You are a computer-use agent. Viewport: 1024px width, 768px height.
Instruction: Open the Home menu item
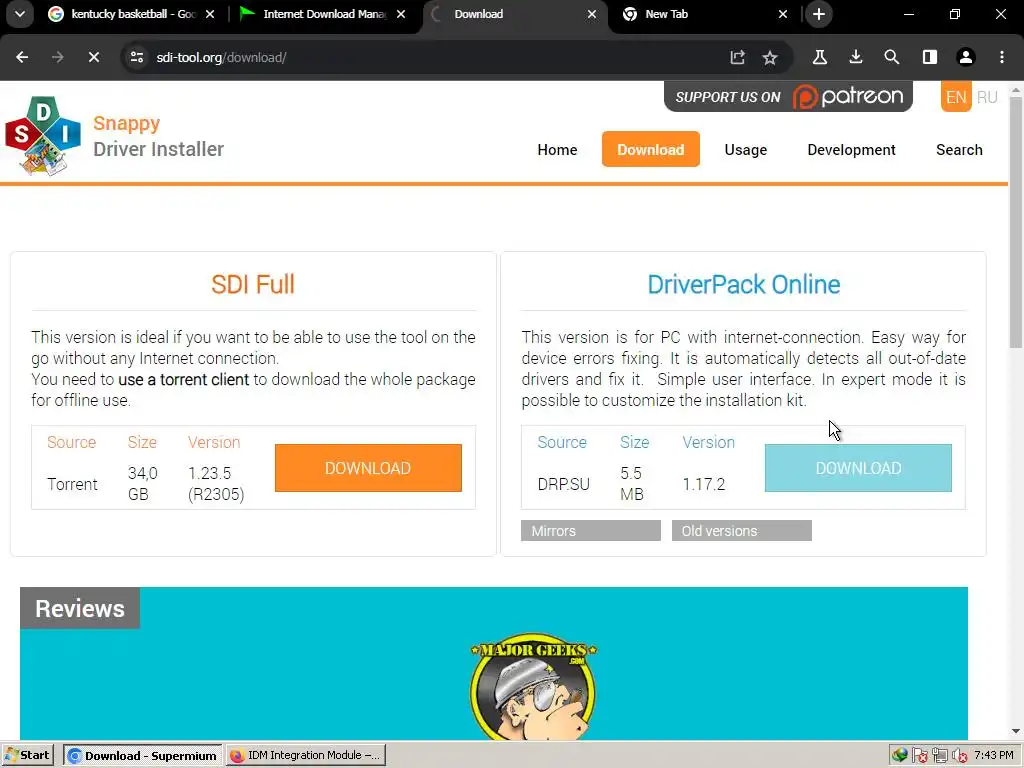557,150
